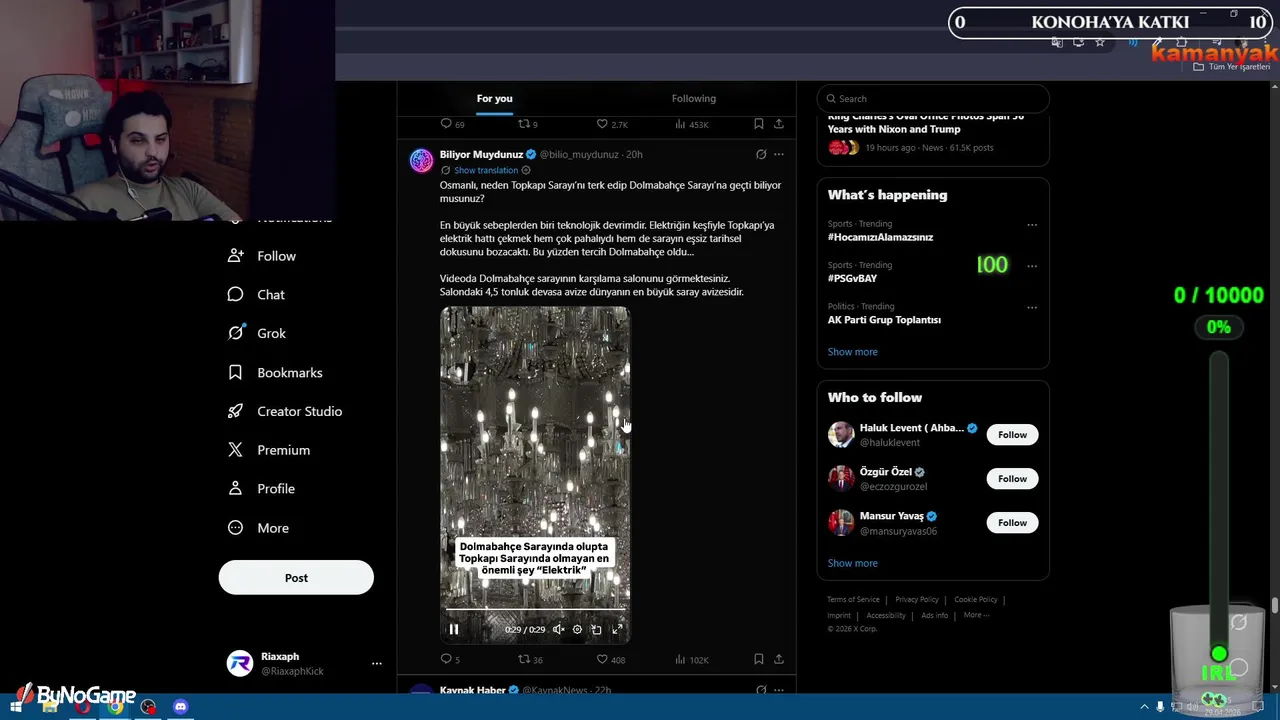The height and width of the screenshot is (720, 1280).
Task: Open more options on Biliyor Muydunuz post
Action: (x=779, y=154)
